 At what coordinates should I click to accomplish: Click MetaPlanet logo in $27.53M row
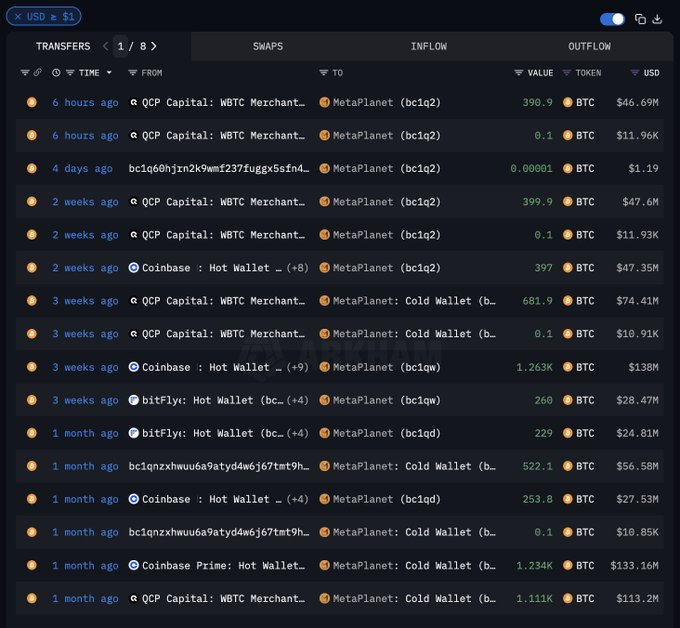click(324, 499)
